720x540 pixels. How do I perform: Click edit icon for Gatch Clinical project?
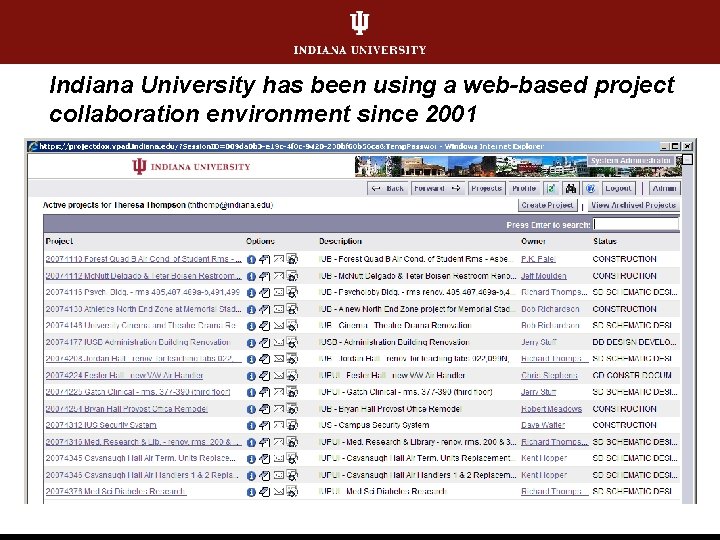click(x=264, y=392)
